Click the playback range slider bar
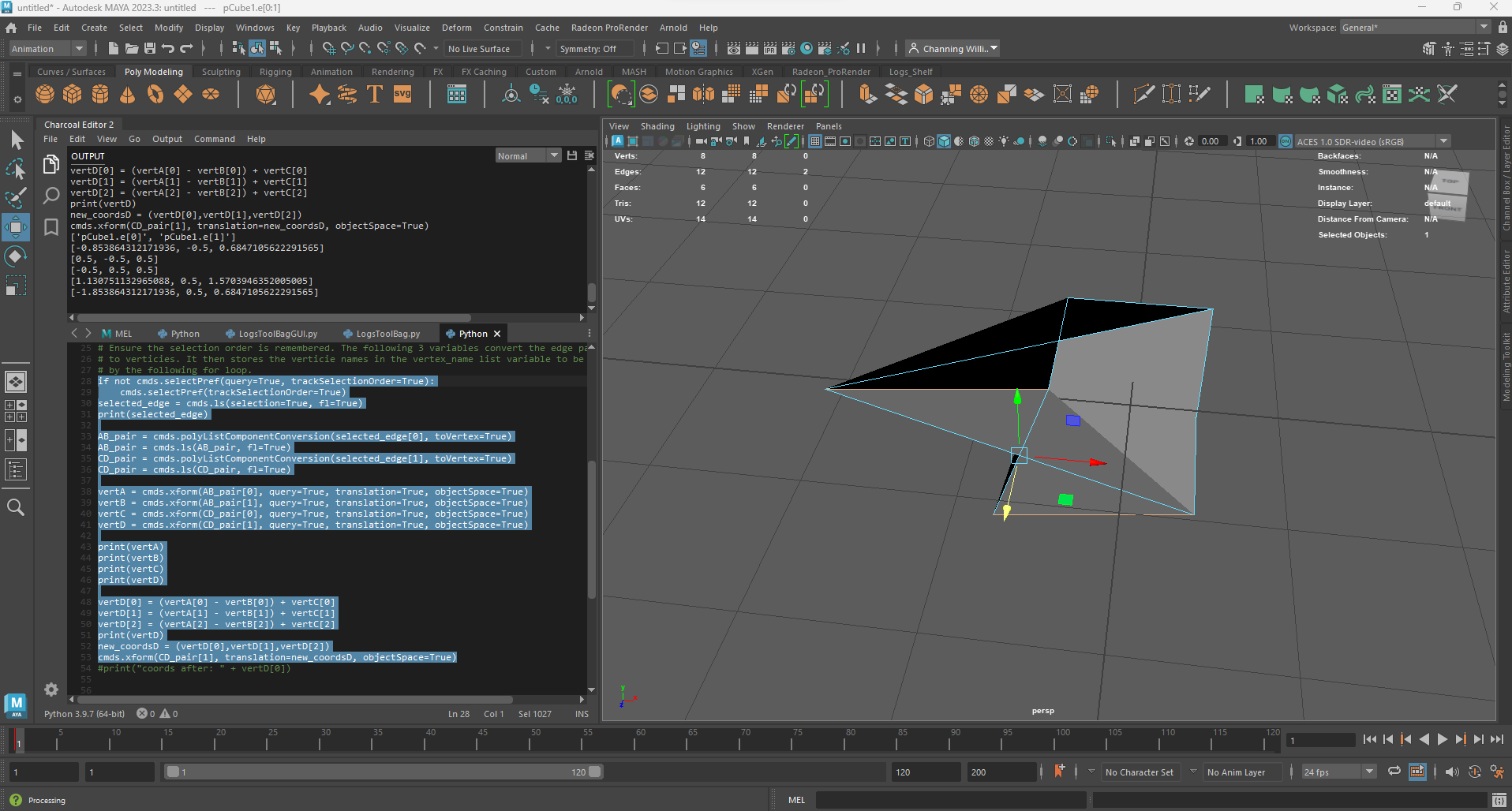 pyautogui.click(x=383, y=772)
